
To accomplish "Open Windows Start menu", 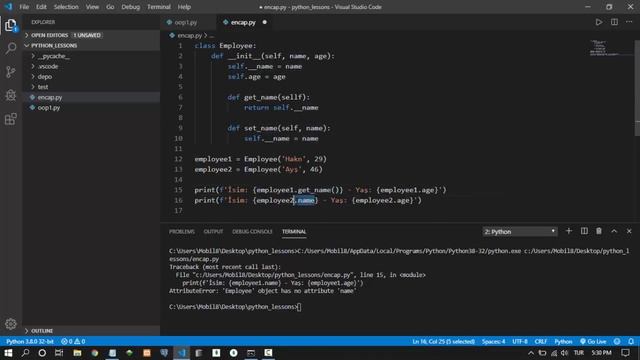I will click(8, 353).
